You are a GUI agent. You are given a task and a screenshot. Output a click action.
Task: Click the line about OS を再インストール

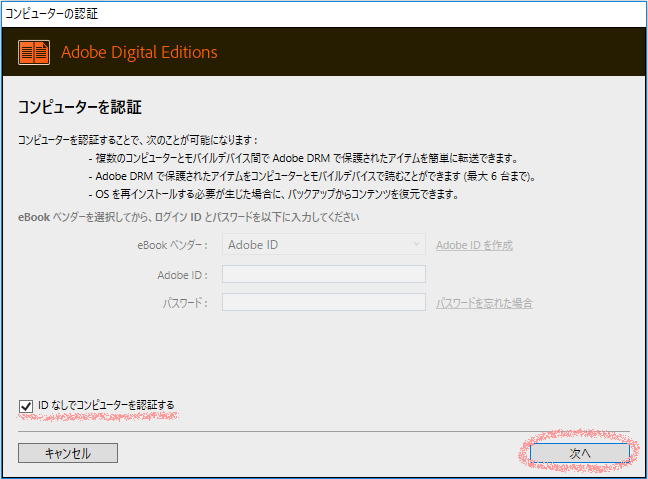click(274, 194)
